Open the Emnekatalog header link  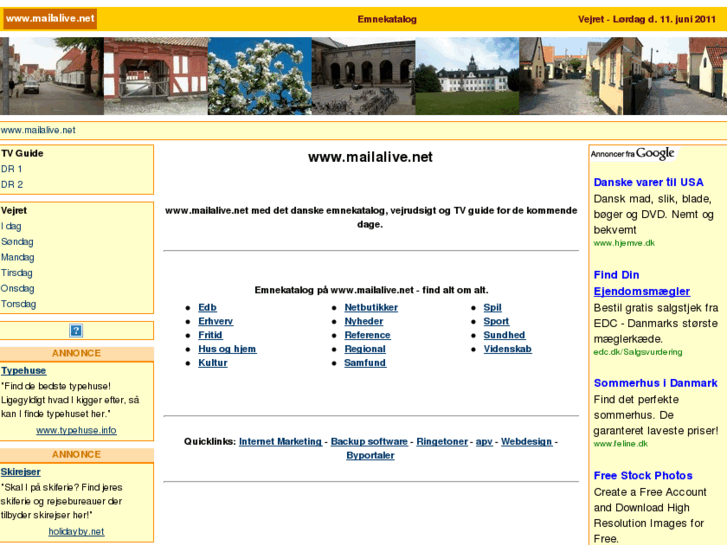[x=387, y=19]
